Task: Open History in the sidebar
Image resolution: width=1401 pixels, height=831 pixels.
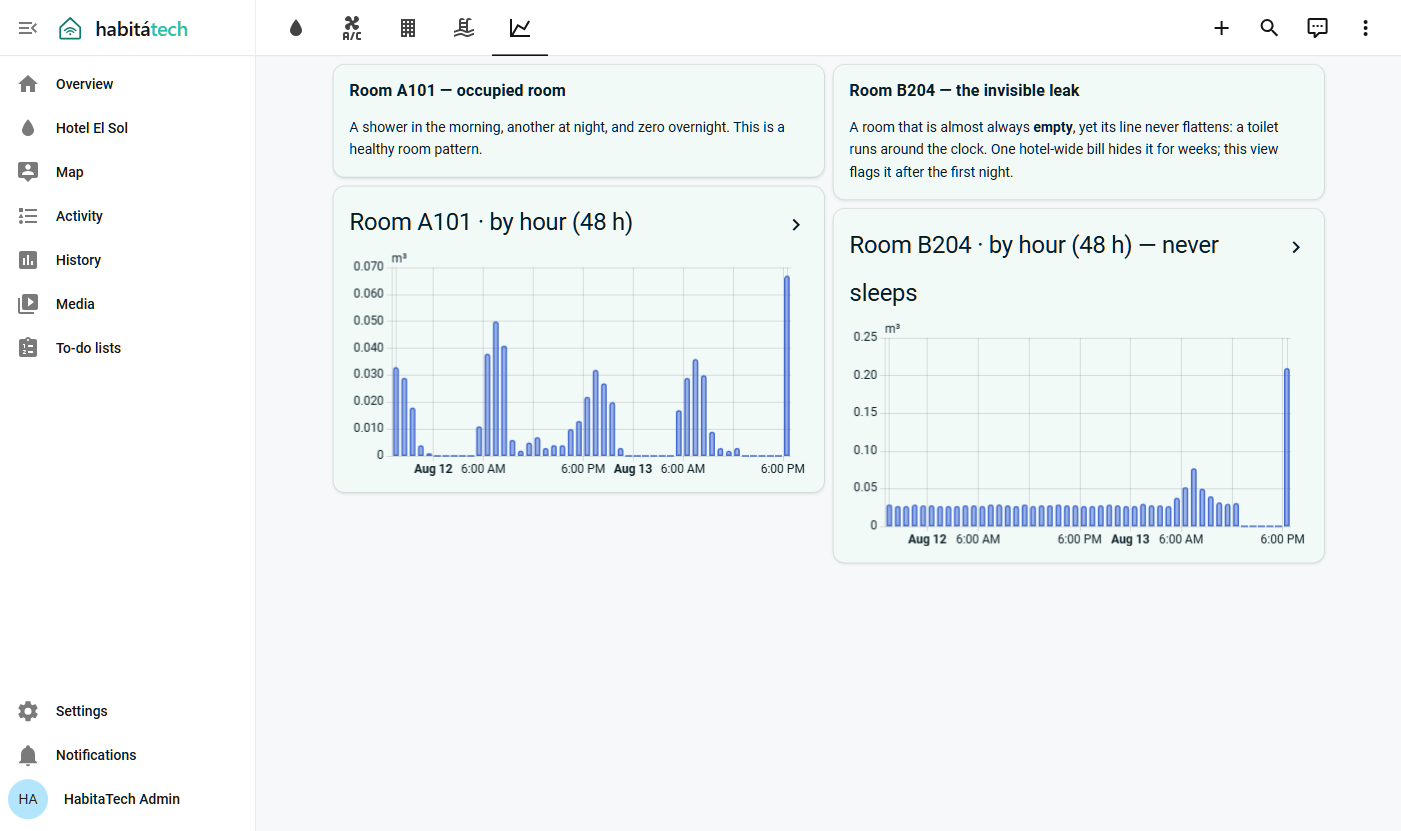Action: point(128,260)
